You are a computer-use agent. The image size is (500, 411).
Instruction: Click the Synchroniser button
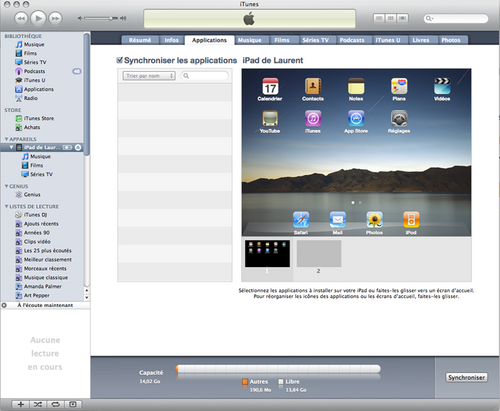pos(466,377)
